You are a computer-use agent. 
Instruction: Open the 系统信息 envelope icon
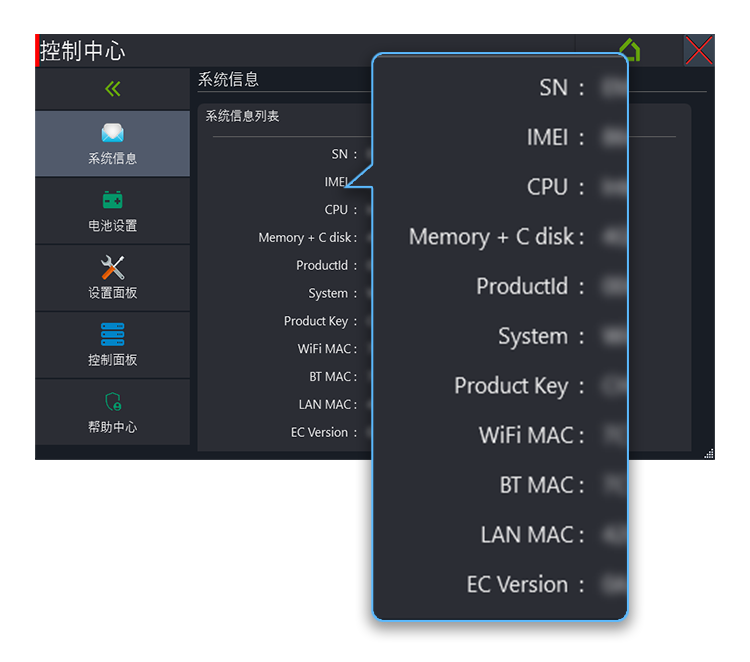tap(112, 132)
